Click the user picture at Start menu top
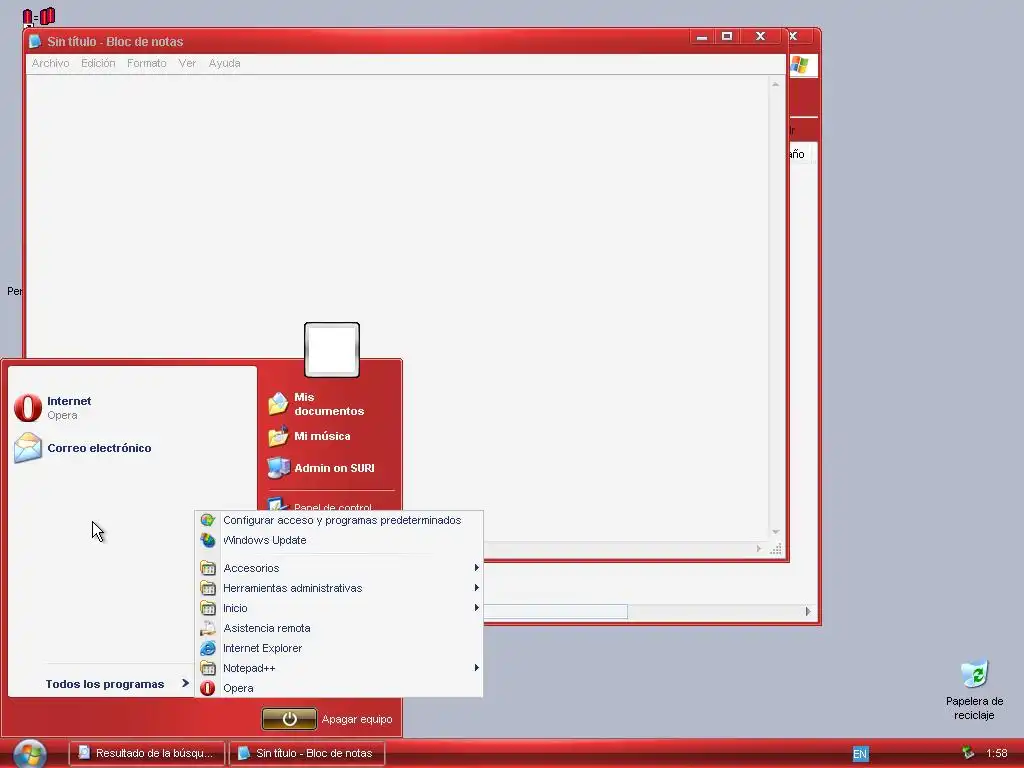This screenshot has width=1024, height=768. coord(332,349)
